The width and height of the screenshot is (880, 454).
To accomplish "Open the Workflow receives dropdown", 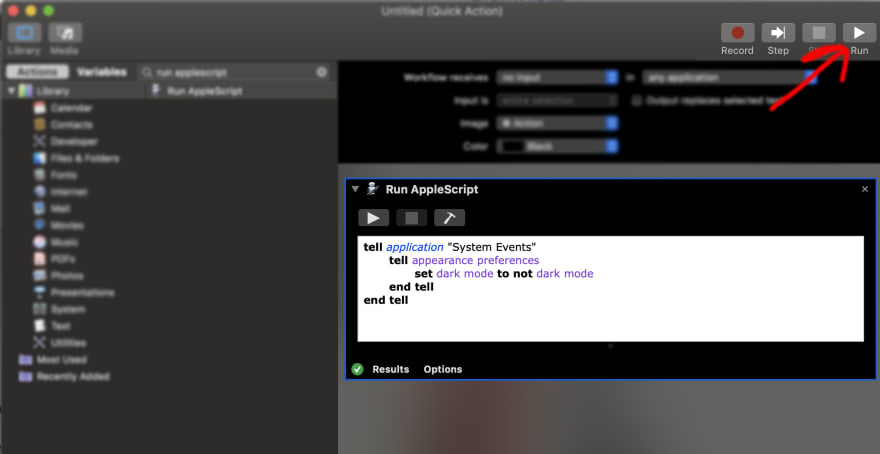I will [x=557, y=77].
